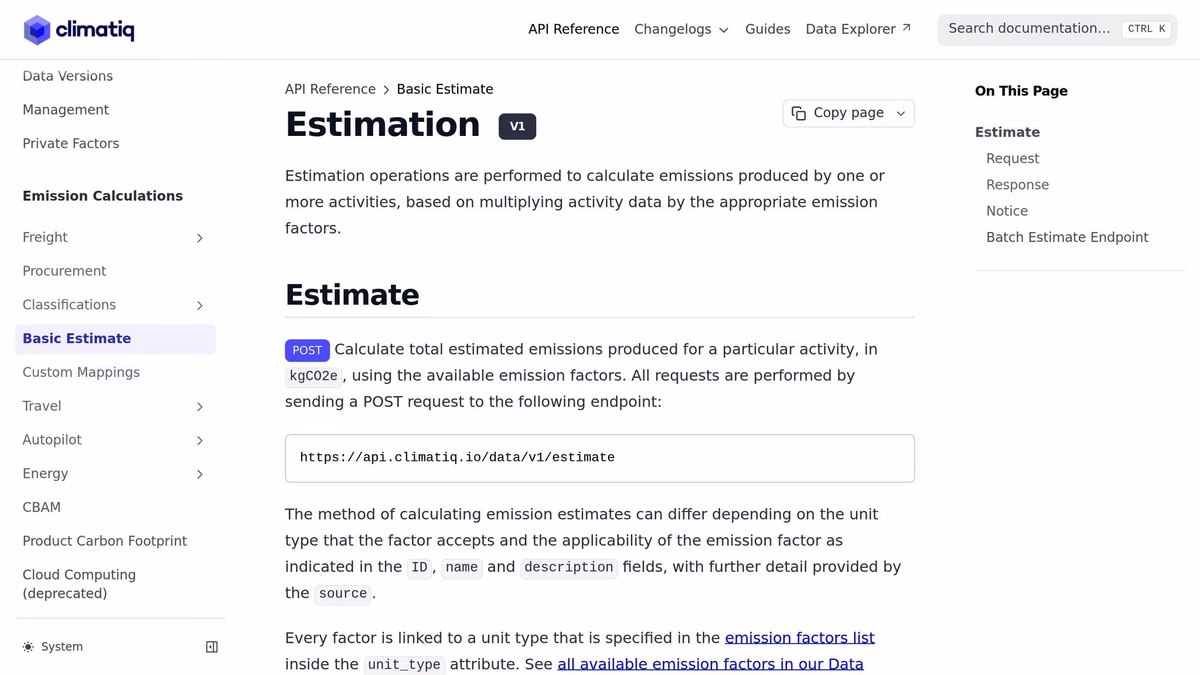The height and width of the screenshot is (675, 1200).
Task: Click the Search documentation field
Action: [x=1030, y=29]
